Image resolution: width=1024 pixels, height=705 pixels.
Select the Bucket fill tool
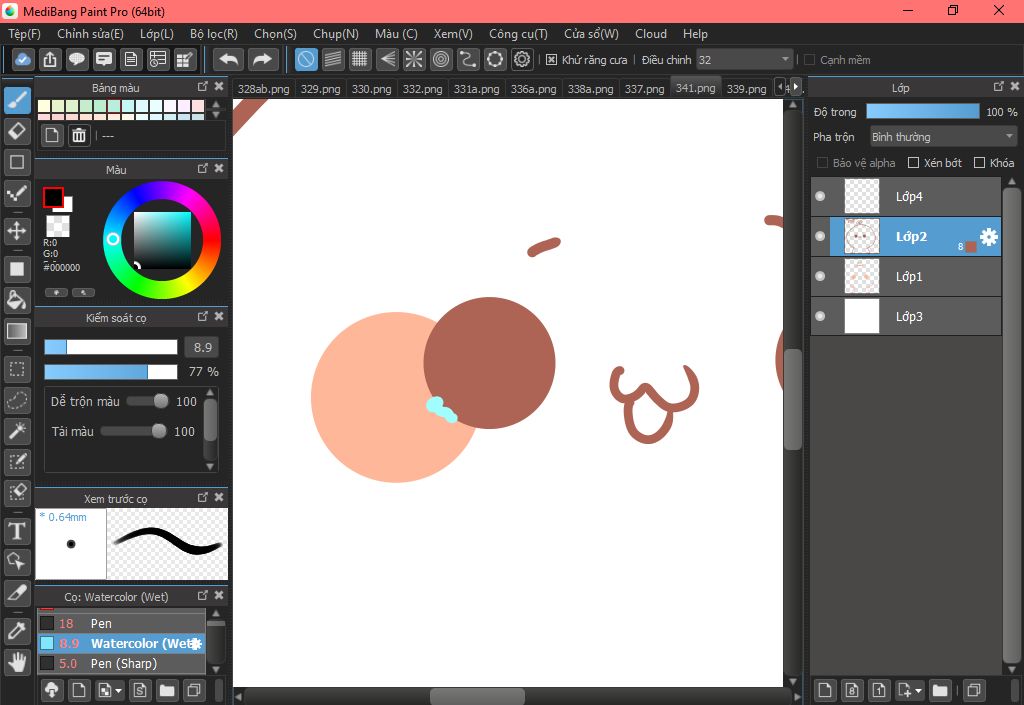coord(17,300)
